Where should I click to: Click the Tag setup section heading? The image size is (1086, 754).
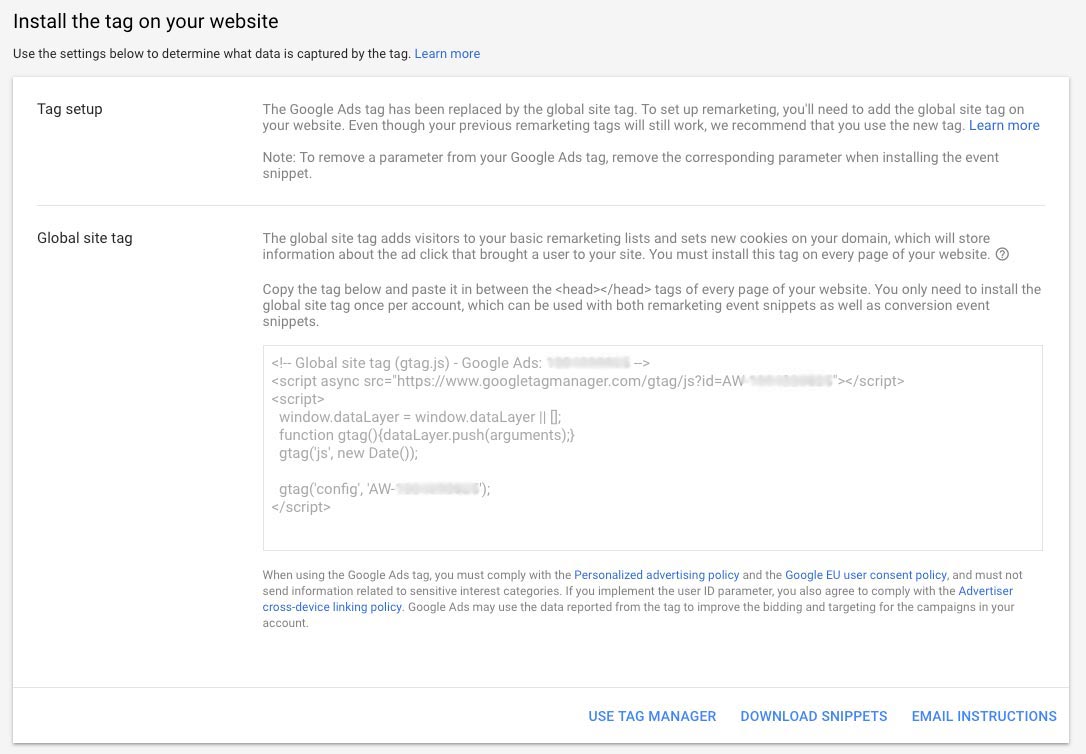69,109
